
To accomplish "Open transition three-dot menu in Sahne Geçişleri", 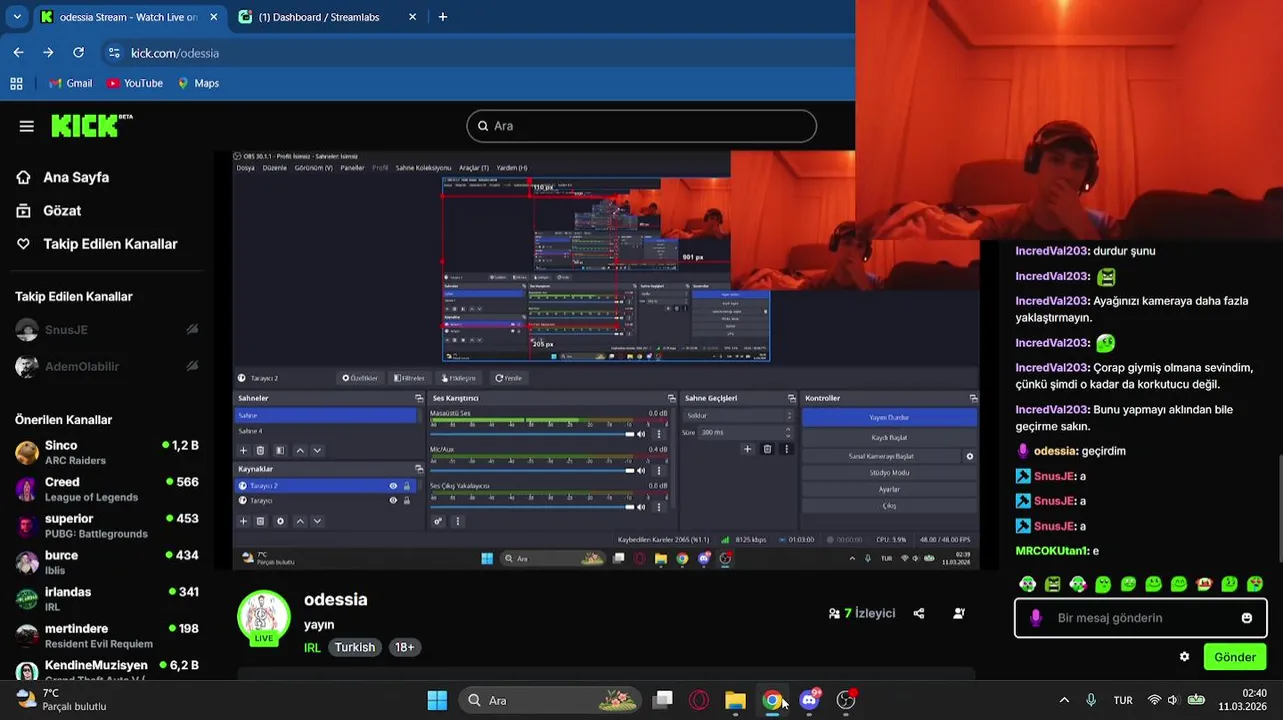I will coord(786,449).
